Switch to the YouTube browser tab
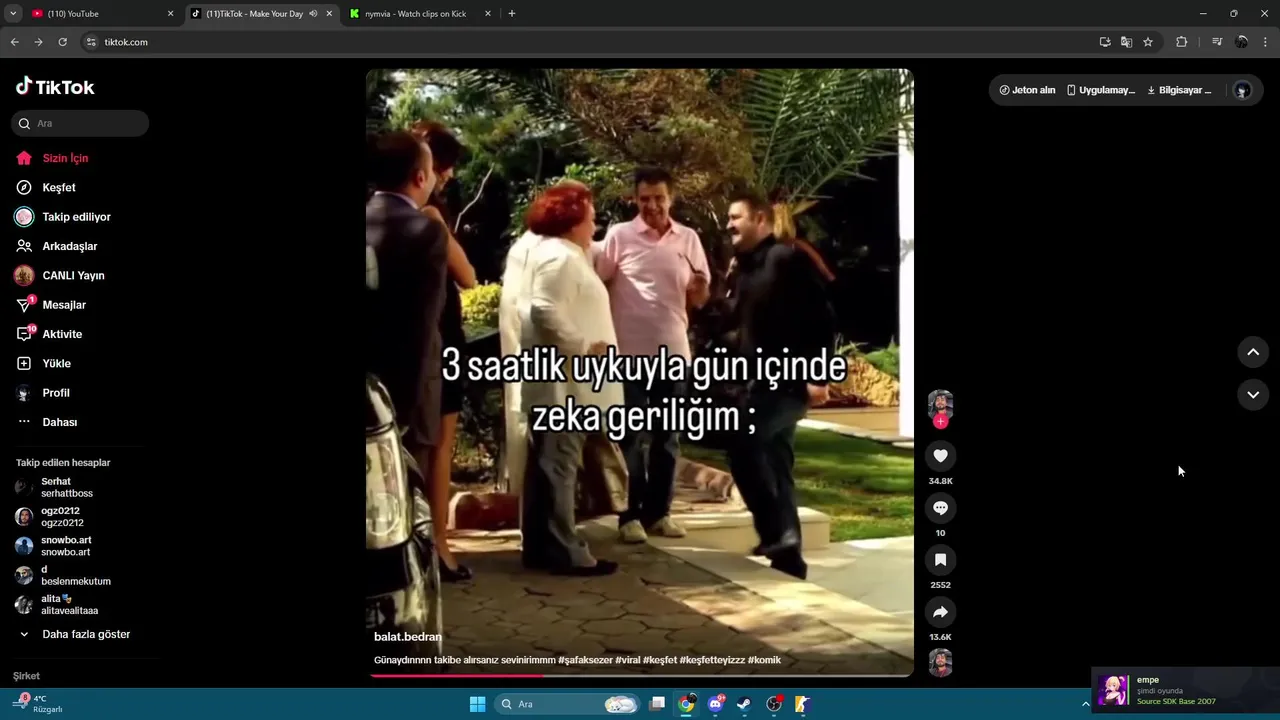This screenshot has width=1280, height=720. (103, 14)
